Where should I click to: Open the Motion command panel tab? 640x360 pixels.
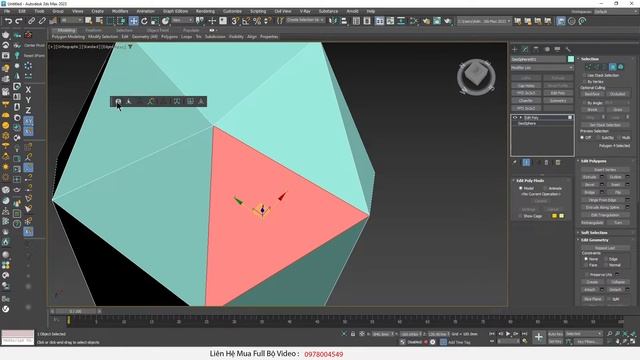(x=547, y=49)
